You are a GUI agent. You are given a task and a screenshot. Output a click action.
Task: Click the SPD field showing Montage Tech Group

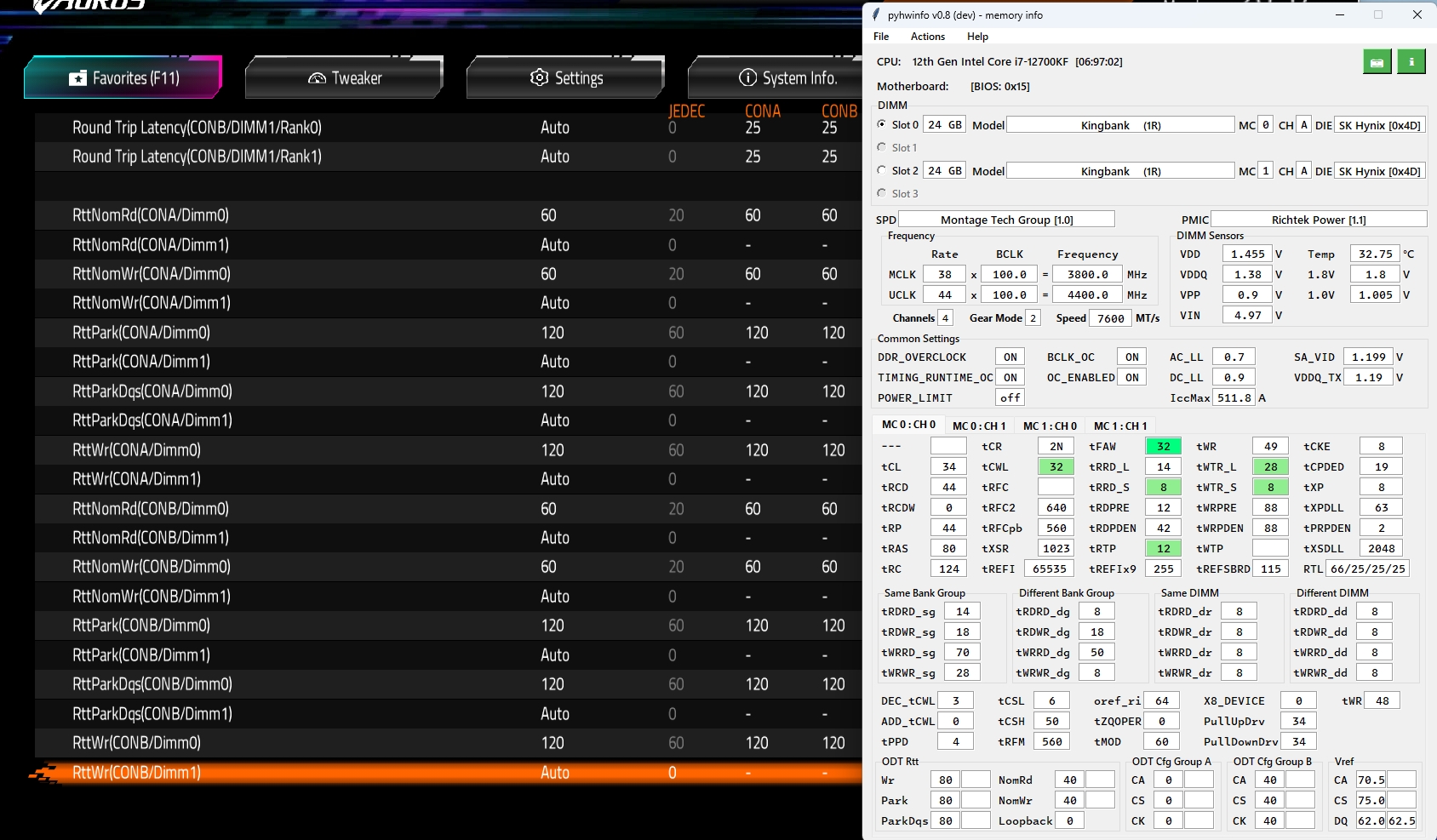(1007, 220)
